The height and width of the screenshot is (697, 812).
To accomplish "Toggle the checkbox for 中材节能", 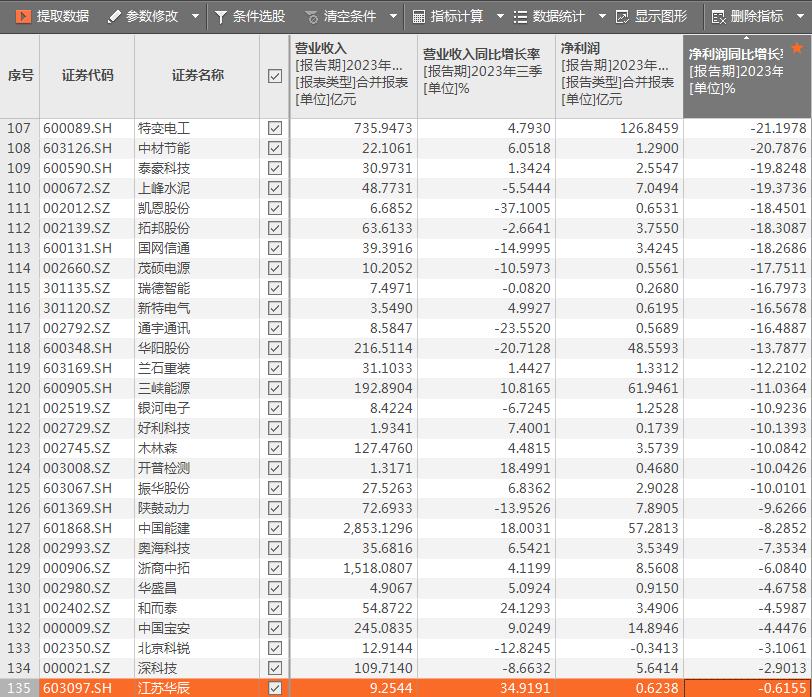I will [x=275, y=148].
